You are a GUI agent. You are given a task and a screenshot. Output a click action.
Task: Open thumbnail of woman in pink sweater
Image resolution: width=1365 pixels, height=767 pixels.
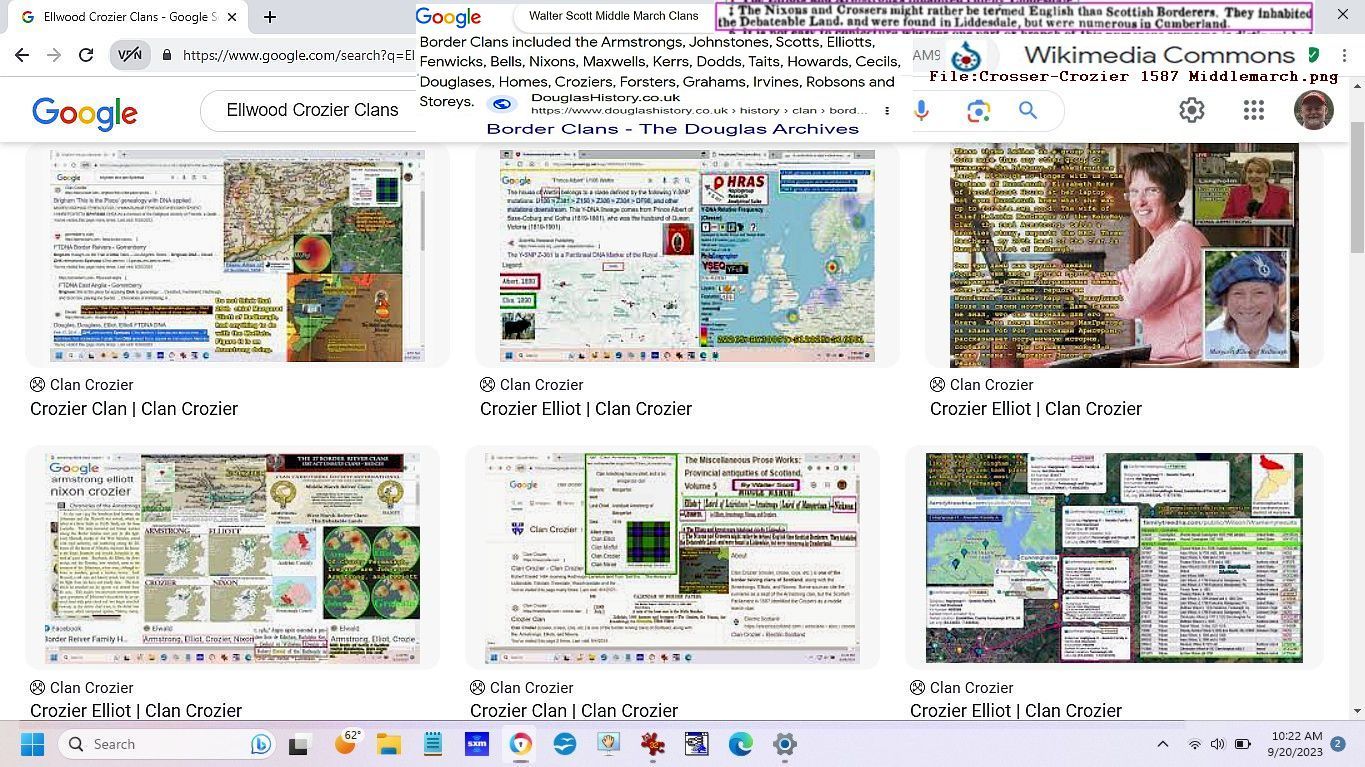[x=1124, y=255]
